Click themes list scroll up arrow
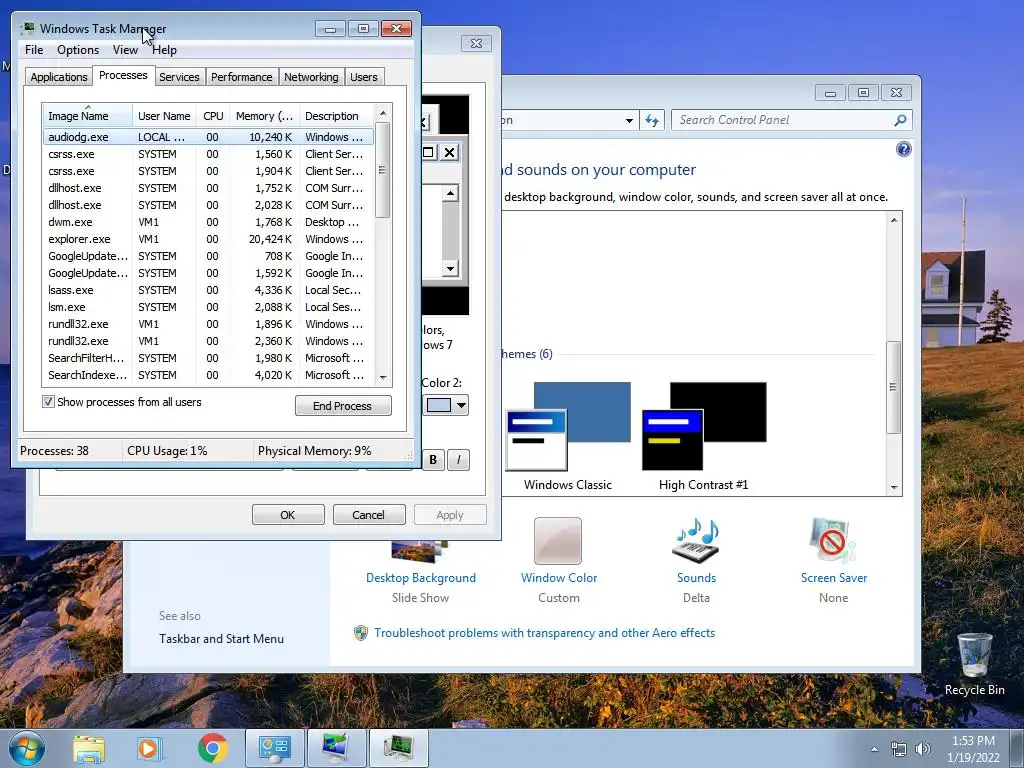 pos(894,220)
